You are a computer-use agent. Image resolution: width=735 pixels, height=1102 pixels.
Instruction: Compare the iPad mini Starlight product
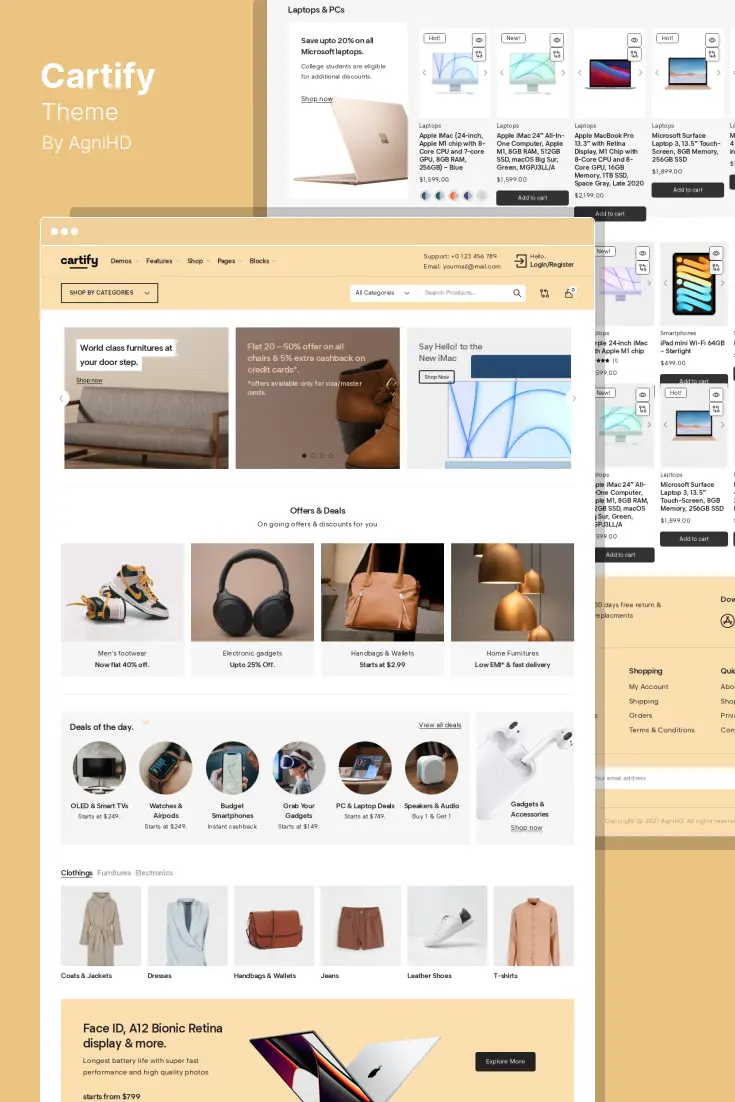click(x=715, y=268)
